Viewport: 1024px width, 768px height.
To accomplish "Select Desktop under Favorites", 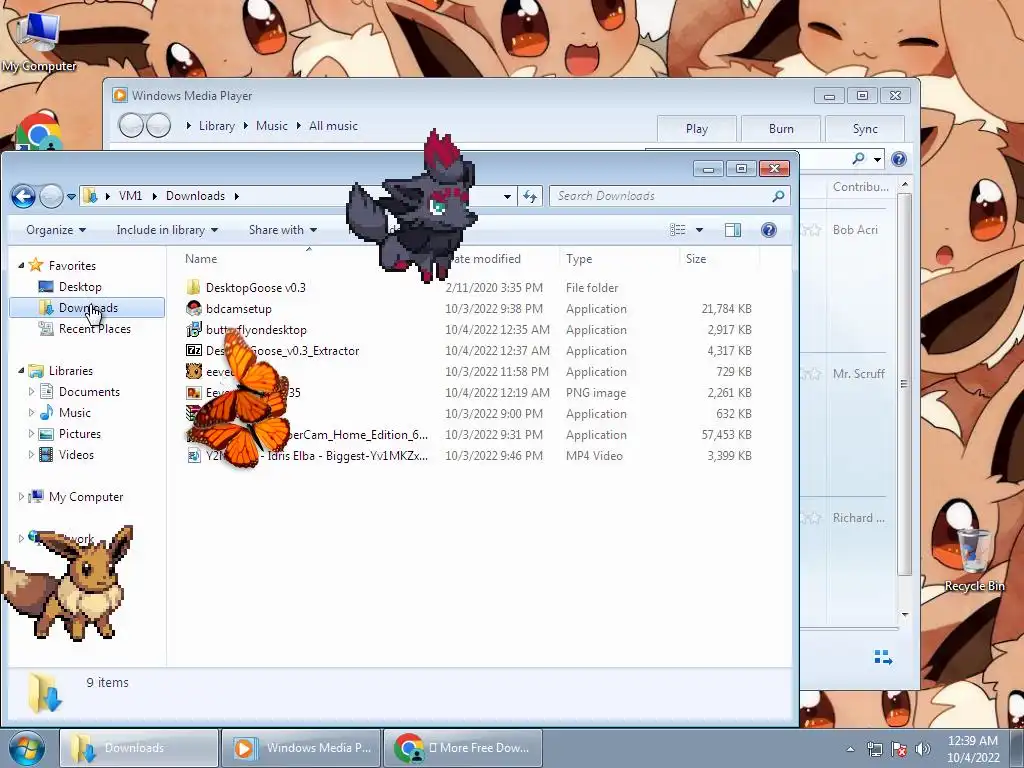I will point(80,287).
